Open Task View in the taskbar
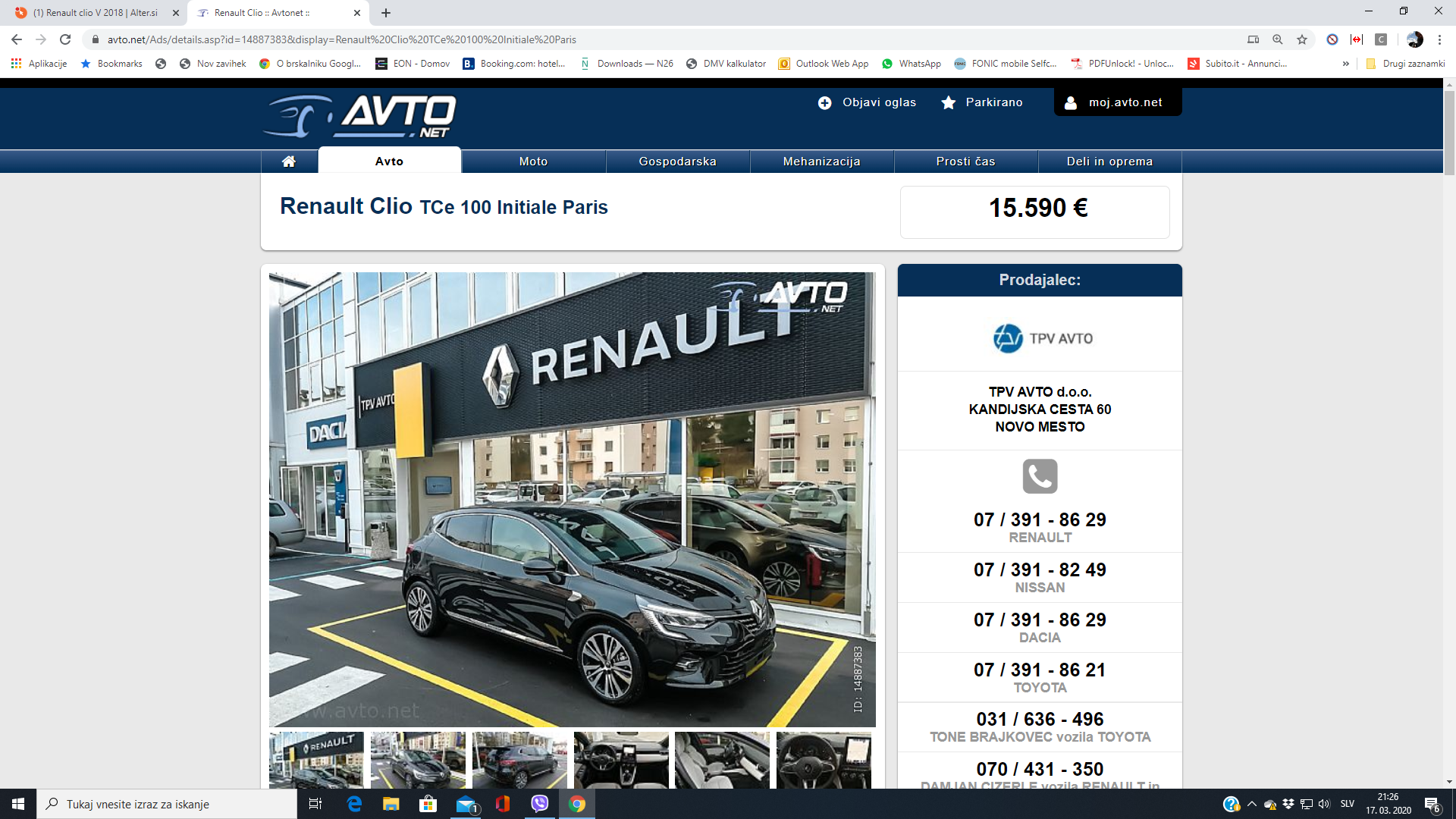Image resolution: width=1456 pixels, height=819 pixels. (315, 804)
